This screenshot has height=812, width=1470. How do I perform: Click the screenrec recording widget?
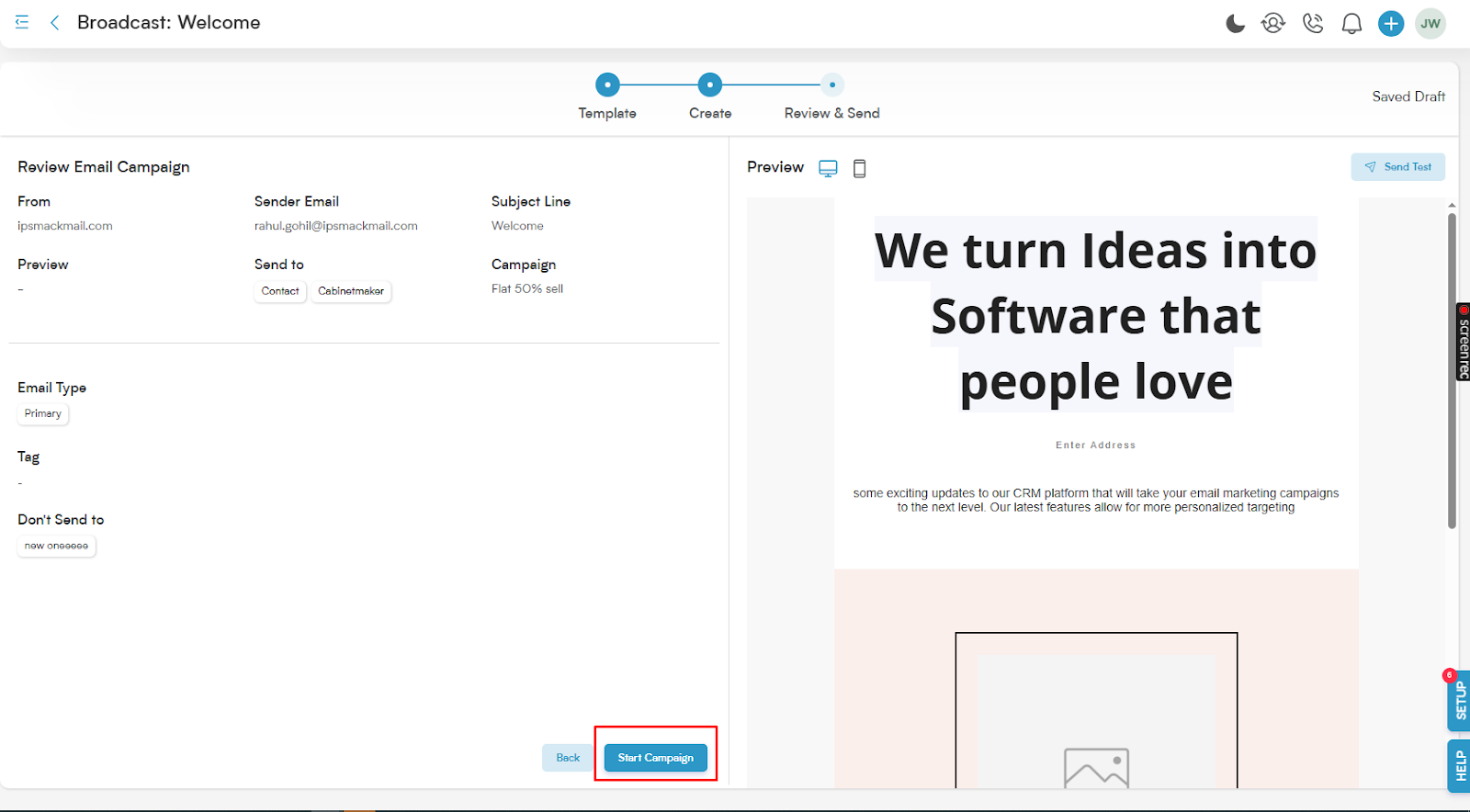(1463, 342)
